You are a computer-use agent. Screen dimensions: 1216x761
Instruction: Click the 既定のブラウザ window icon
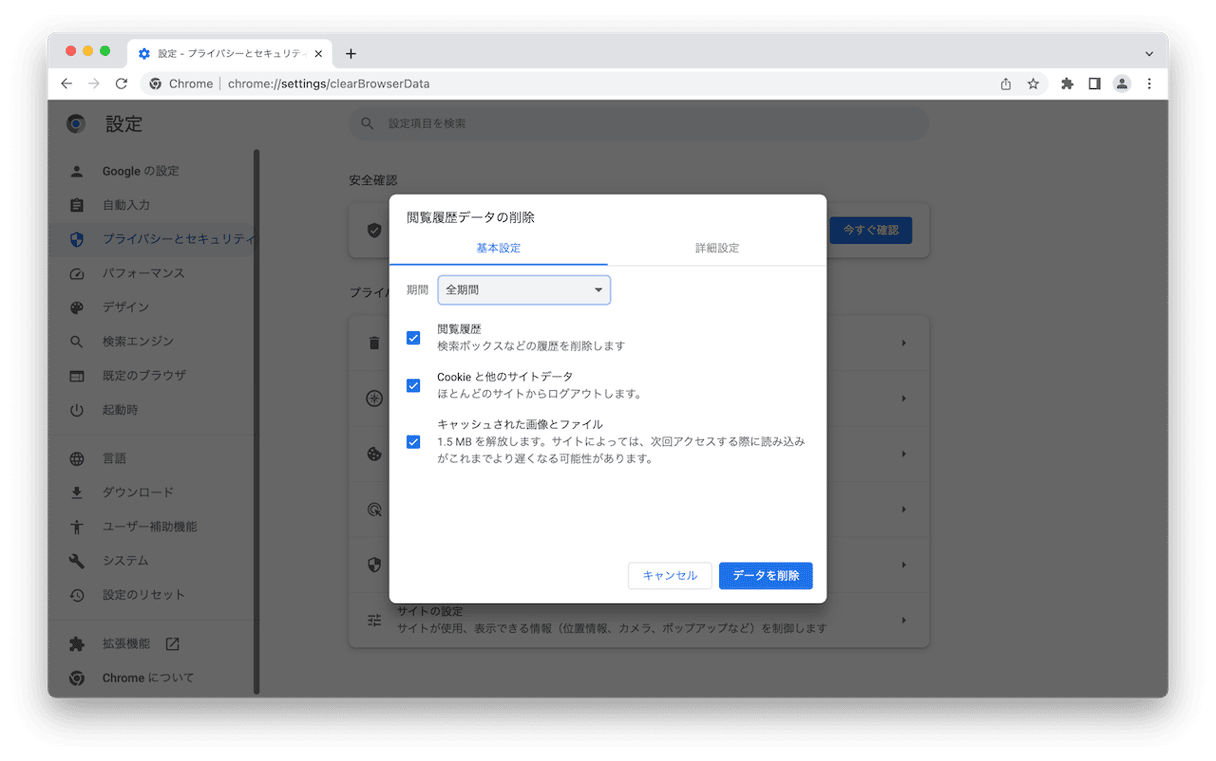pyautogui.click(x=77, y=376)
